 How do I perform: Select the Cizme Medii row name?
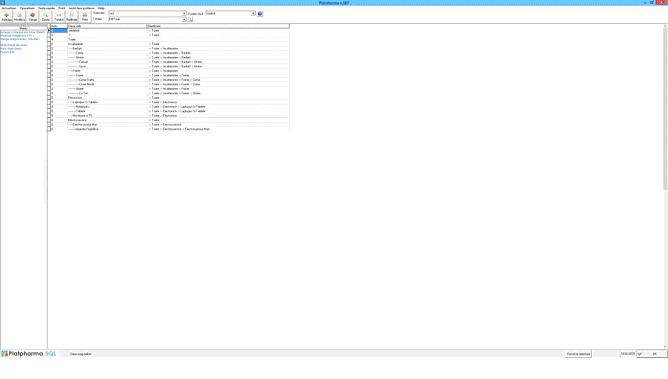[x=86, y=84]
